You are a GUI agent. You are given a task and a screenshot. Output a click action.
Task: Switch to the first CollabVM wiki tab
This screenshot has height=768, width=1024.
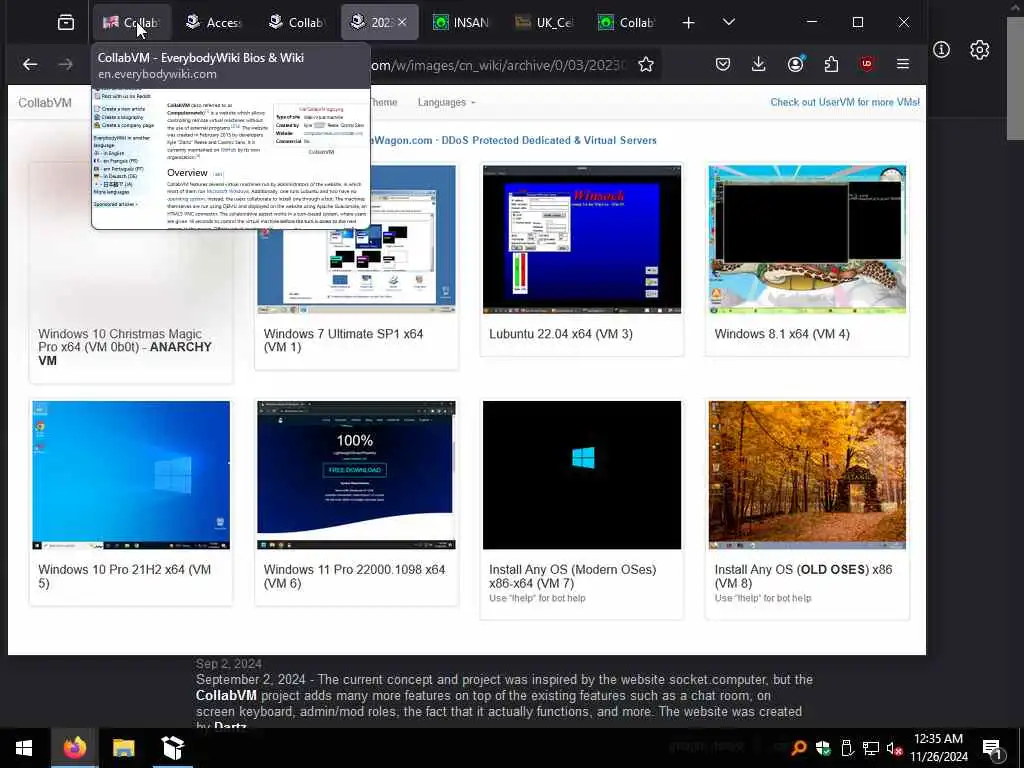click(x=131, y=23)
